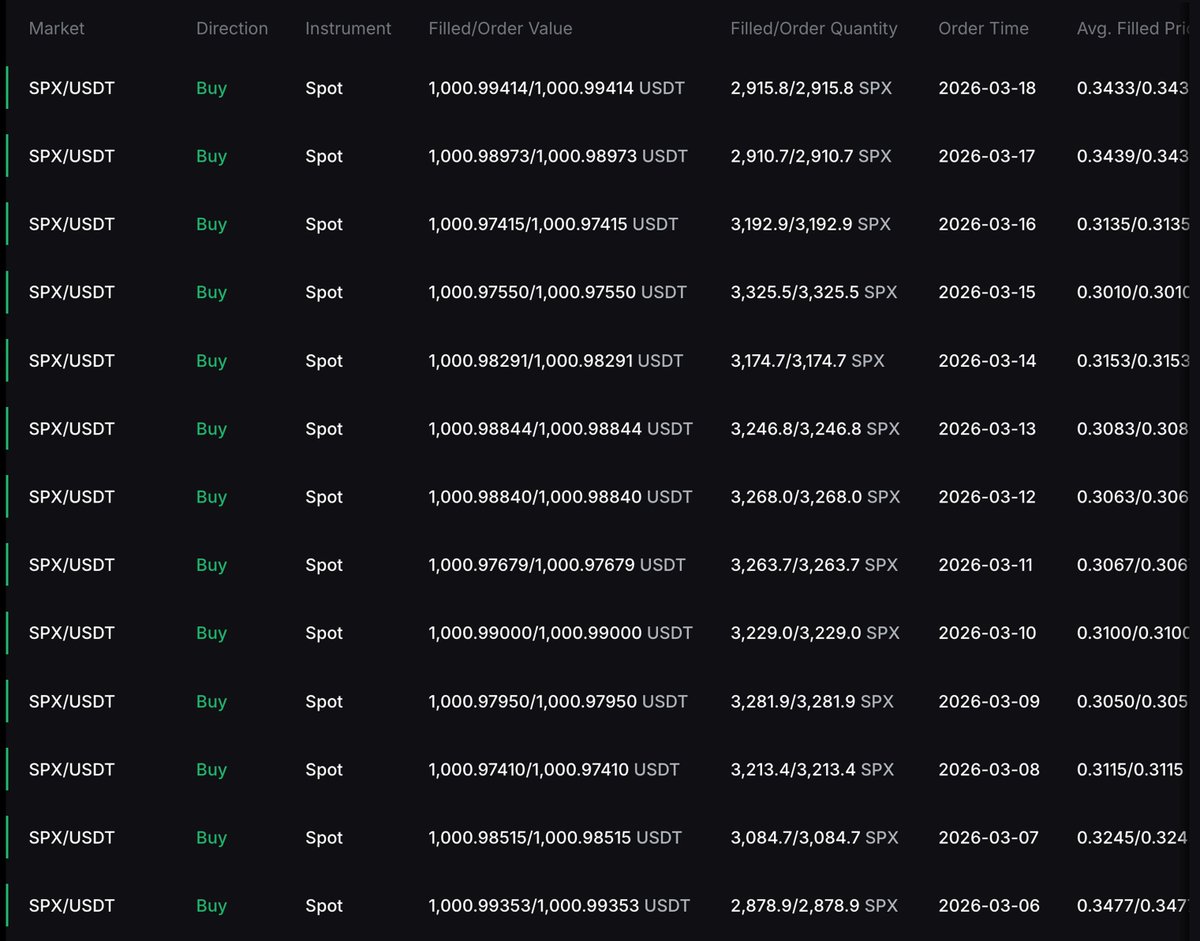Click order value 1,000.98844/1,000.98844 USDT
Screen dimensions: 1200x941
pos(560,428)
